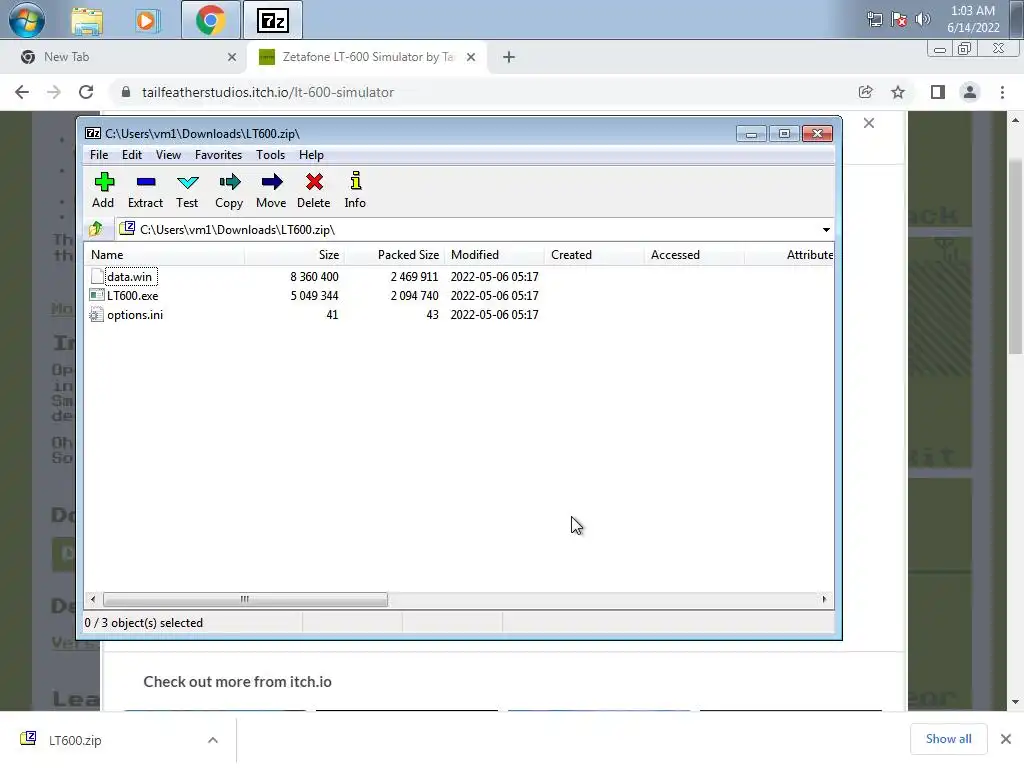Open LT600.zip from the download bar
The image size is (1024, 768).
point(75,740)
